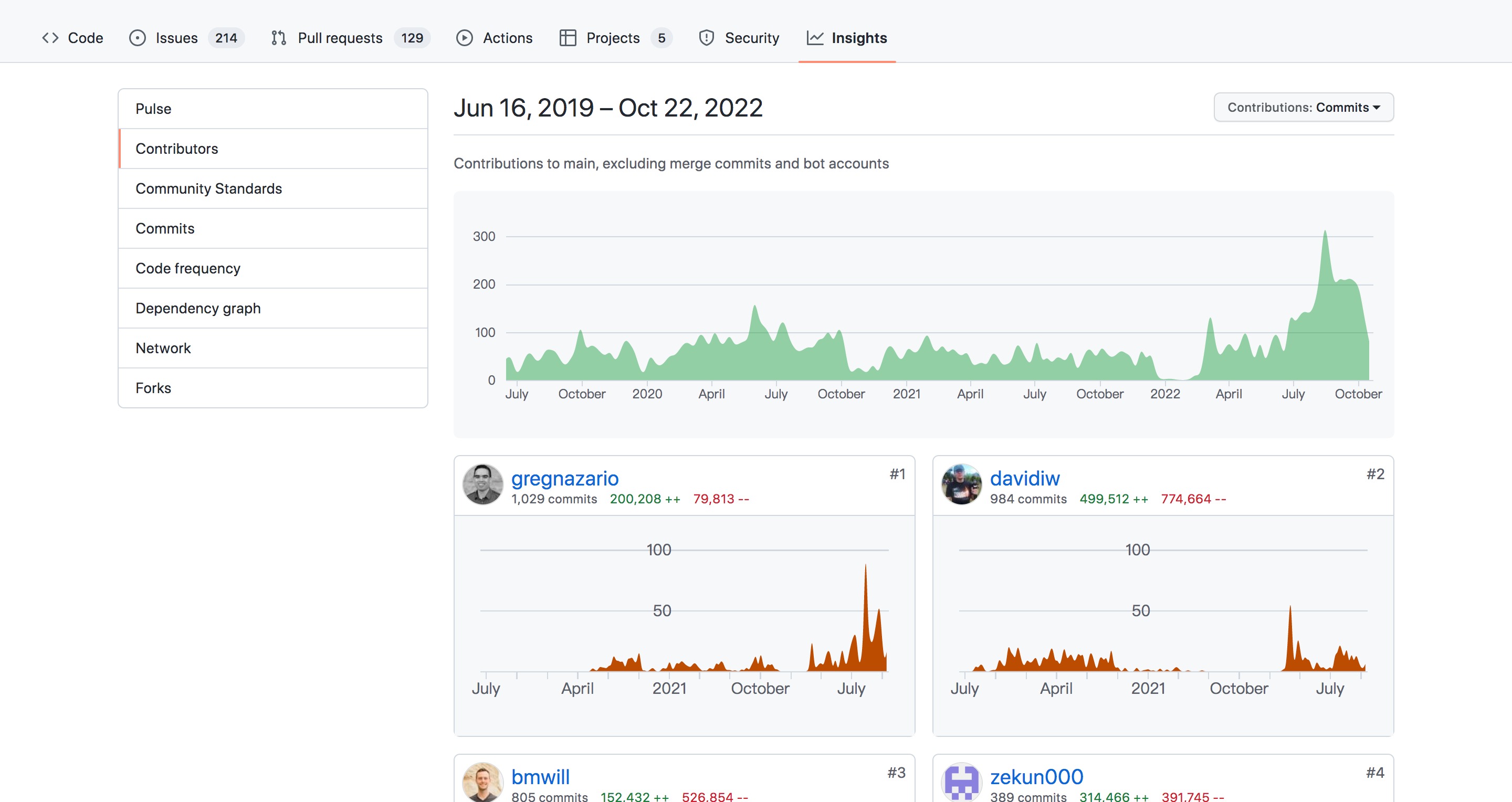Click zekun000's identicon avatar
Viewport: 1512px width, 802px height.
[961, 783]
